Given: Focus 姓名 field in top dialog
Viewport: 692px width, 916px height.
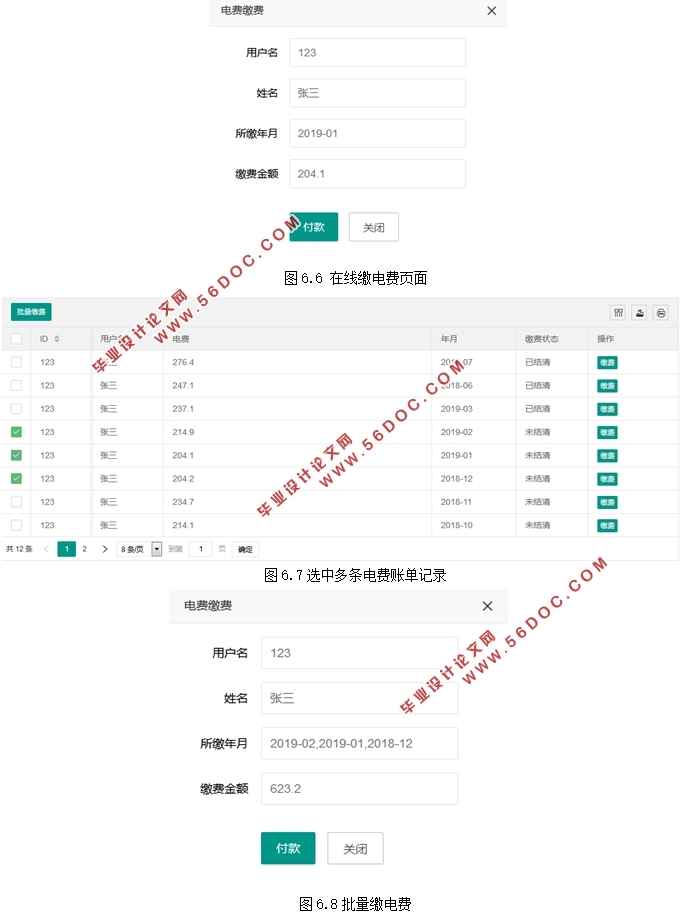Looking at the screenshot, I should [377, 93].
